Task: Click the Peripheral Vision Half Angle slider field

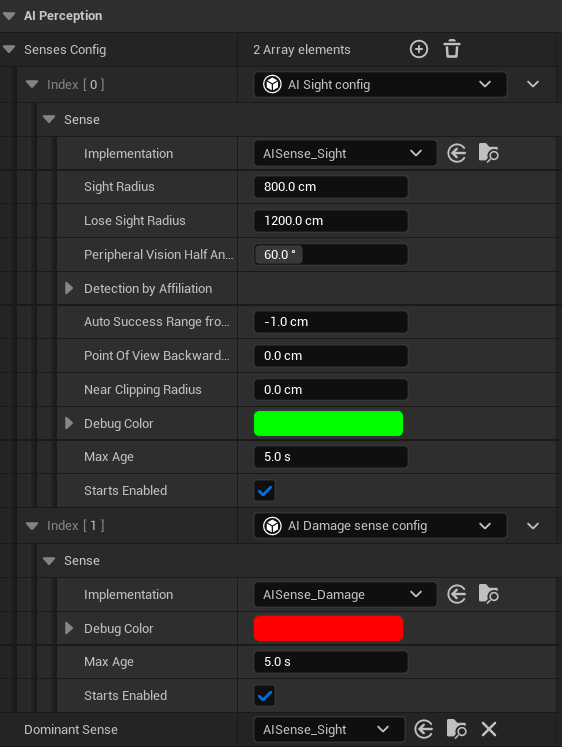Action: (x=331, y=254)
